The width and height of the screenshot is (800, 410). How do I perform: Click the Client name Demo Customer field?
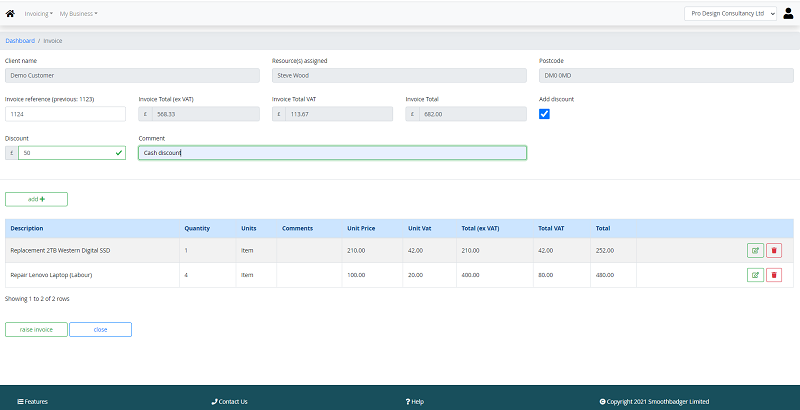132,75
